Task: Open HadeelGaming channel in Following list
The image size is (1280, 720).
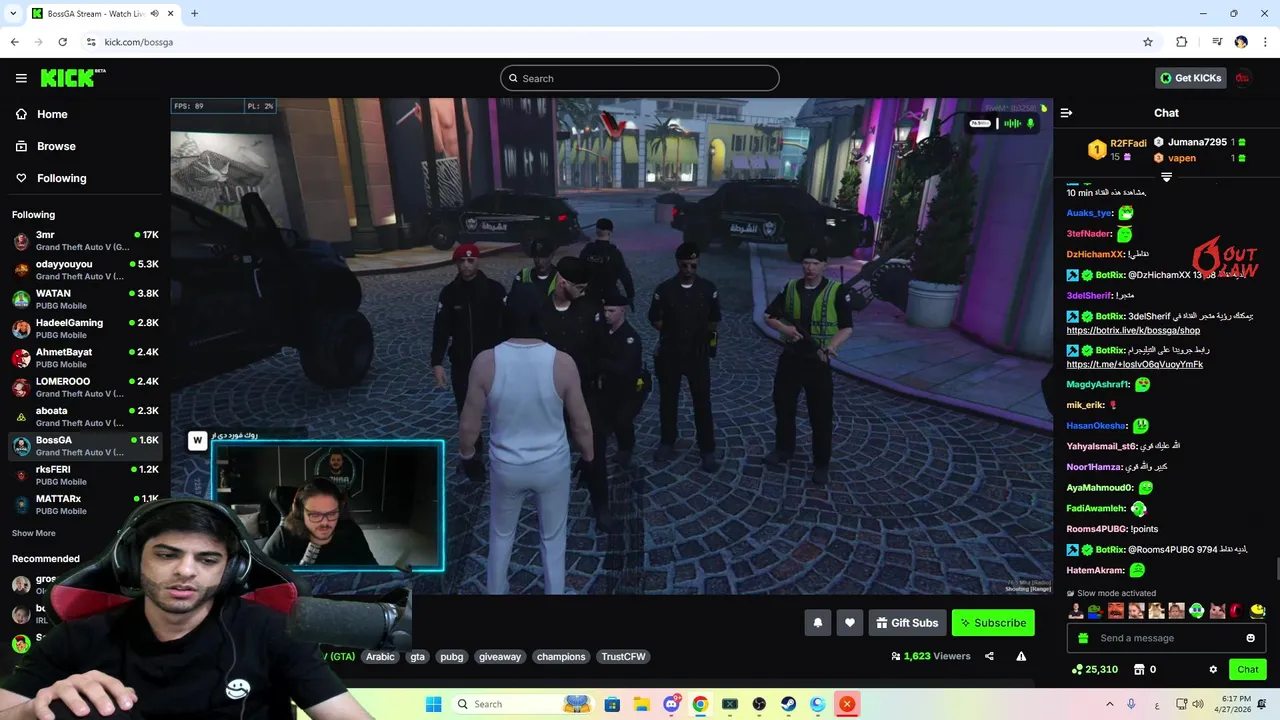Action: (x=85, y=329)
